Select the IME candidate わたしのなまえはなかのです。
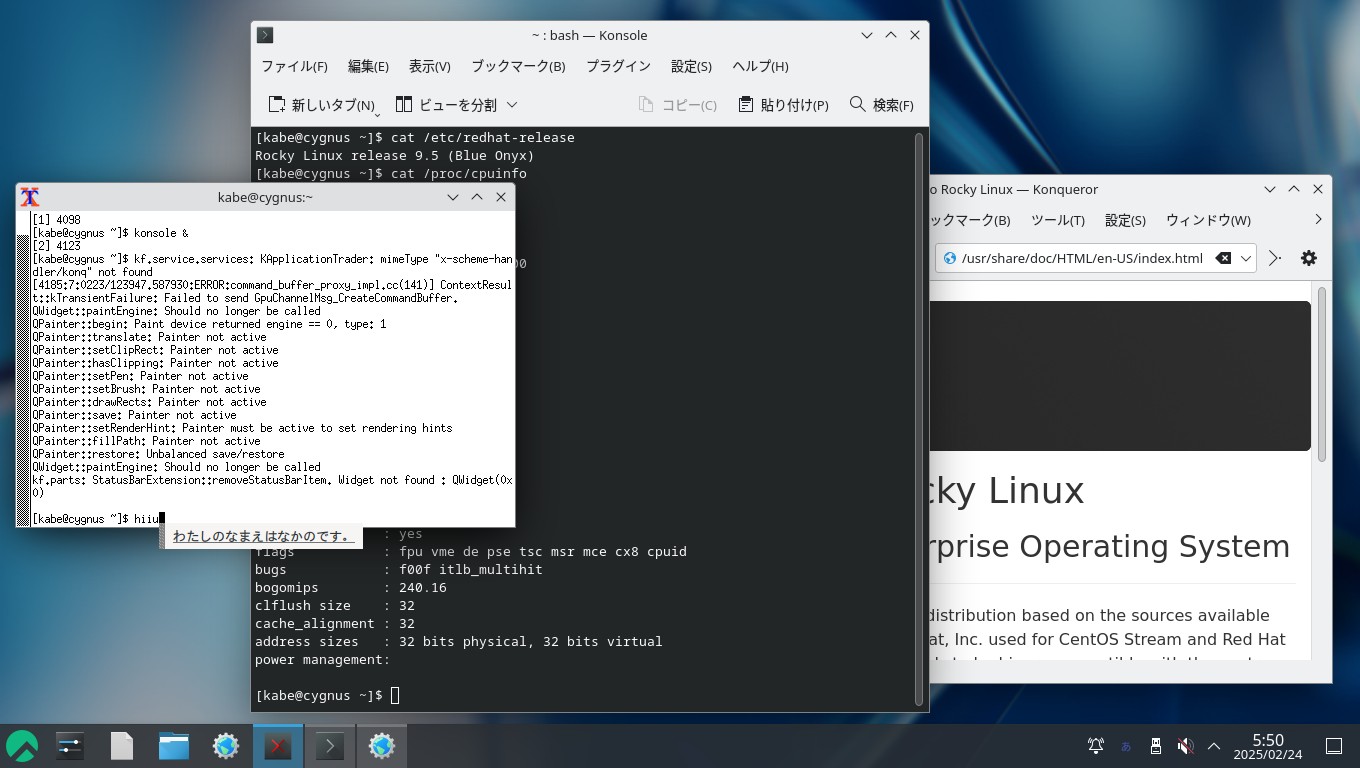The image size is (1360, 768). point(263,537)
